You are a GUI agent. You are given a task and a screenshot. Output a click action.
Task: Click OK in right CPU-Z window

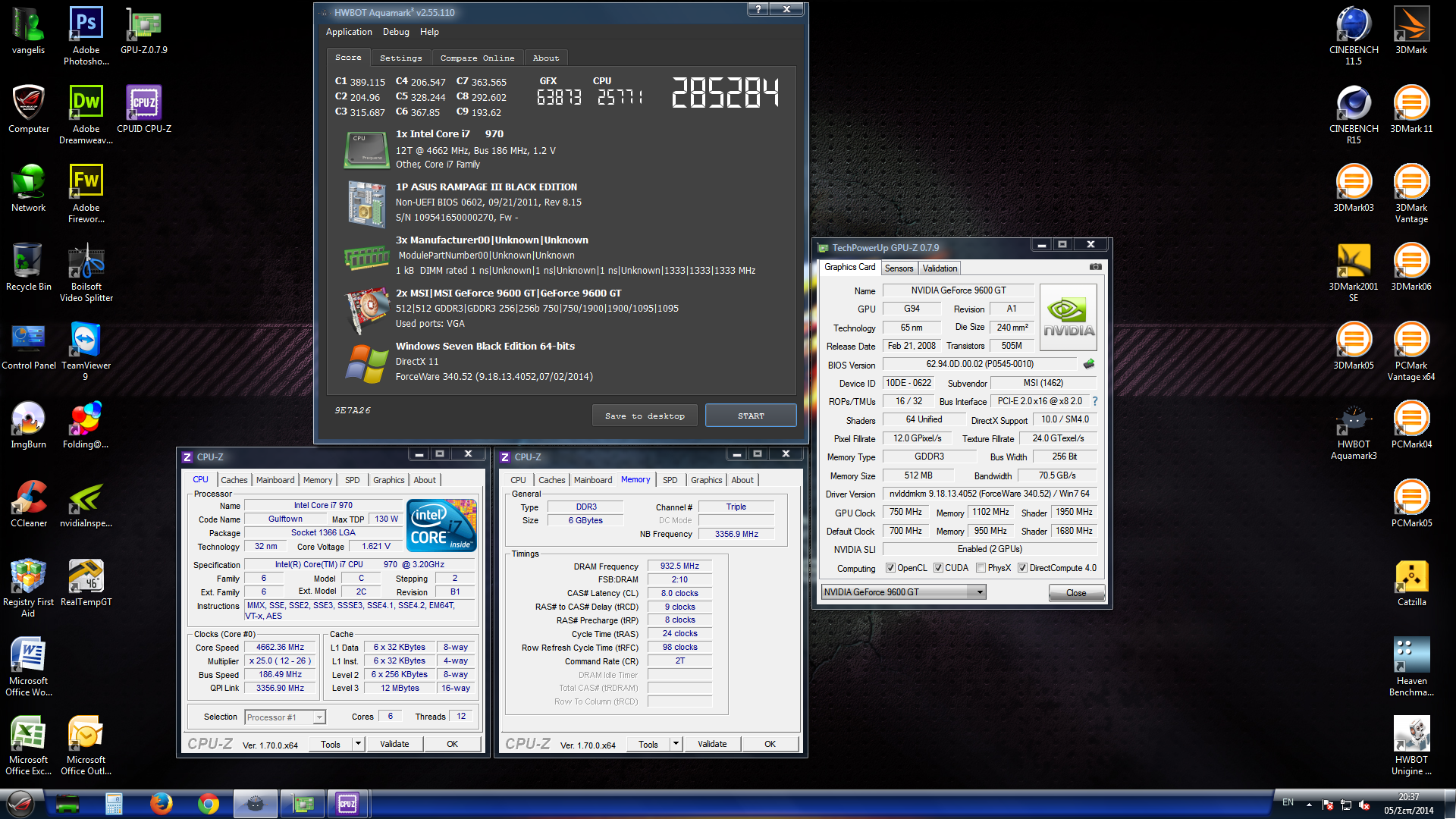pos(770,744)
